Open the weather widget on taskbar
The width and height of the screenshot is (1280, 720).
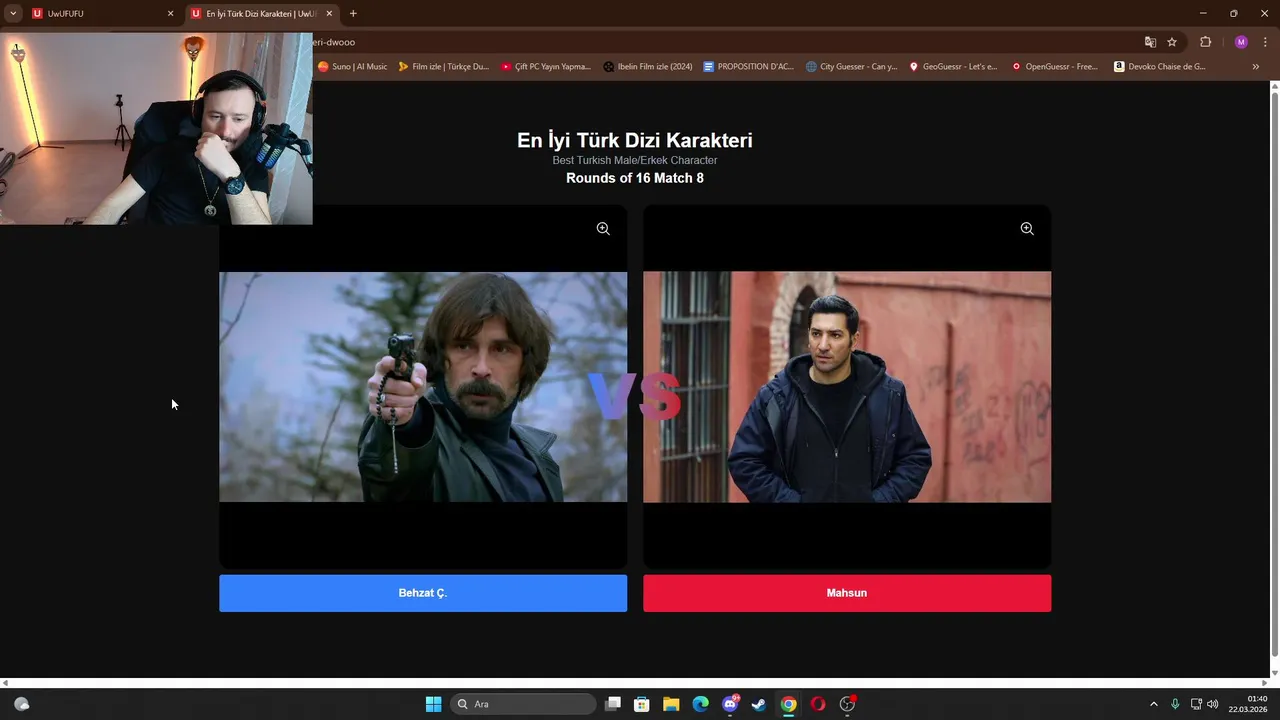coord(21,704)
